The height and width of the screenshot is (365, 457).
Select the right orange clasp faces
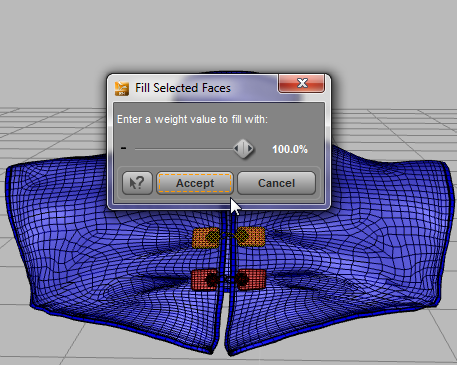coord(251,236)
